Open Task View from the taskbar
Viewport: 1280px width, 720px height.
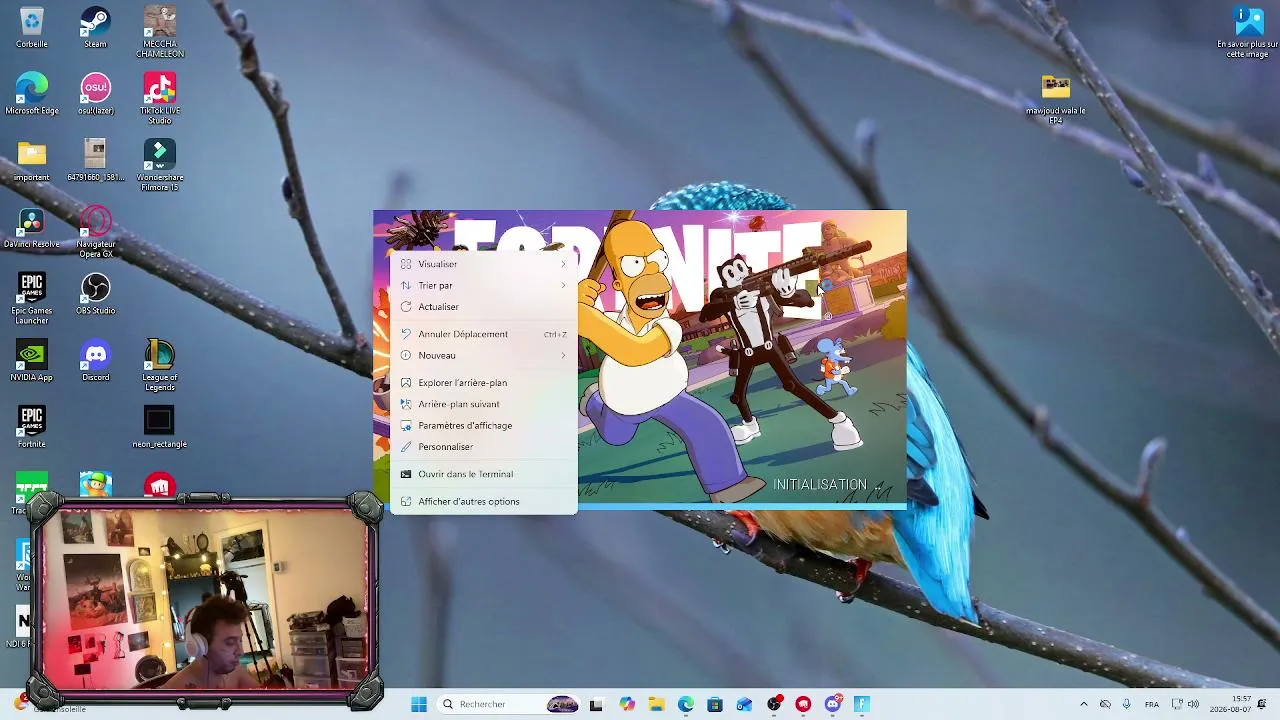click(596, 704)
